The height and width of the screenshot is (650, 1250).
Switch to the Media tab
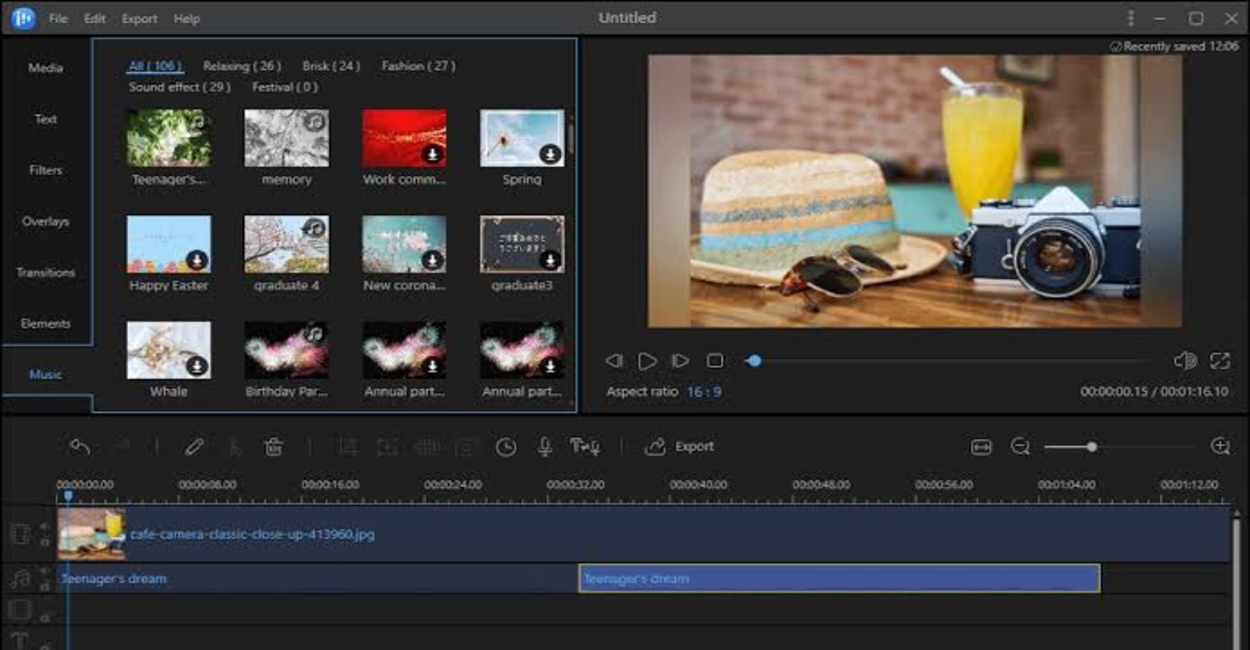click(x=46, y=68)
